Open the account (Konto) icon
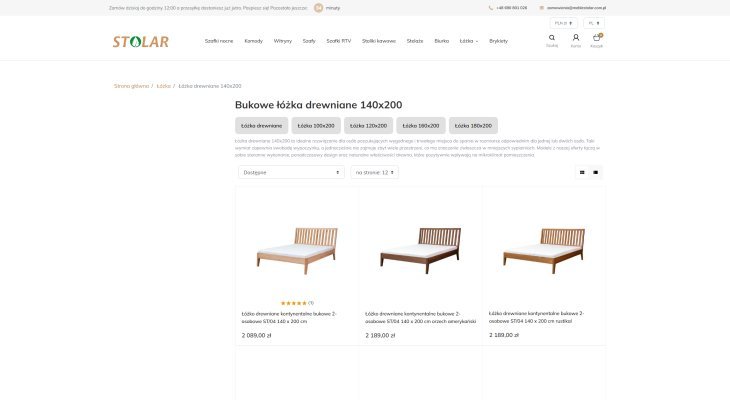Image resolution: width=730 pixels, height=400 pixels. (x=576, y=38)
